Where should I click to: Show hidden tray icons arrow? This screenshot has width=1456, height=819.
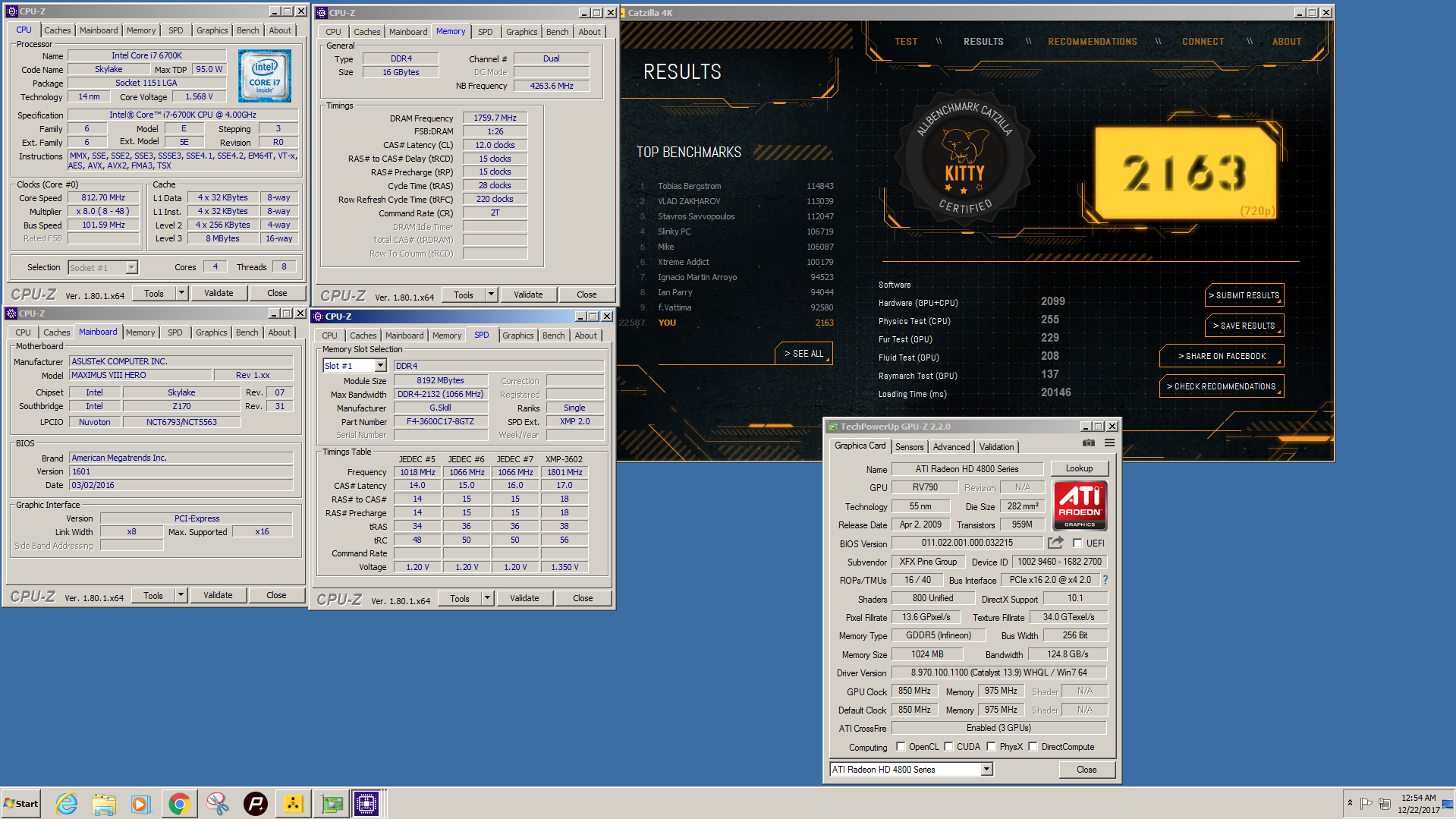click(1350, 803)
